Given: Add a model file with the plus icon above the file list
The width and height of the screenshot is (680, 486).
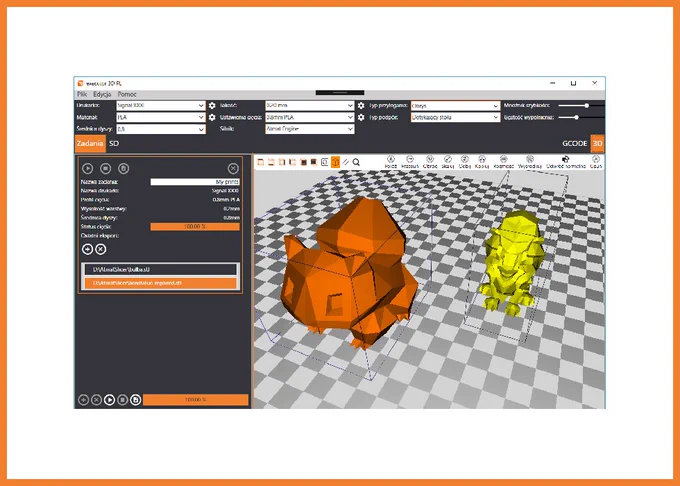Looking at the screenshot, I should coord(87,249).
